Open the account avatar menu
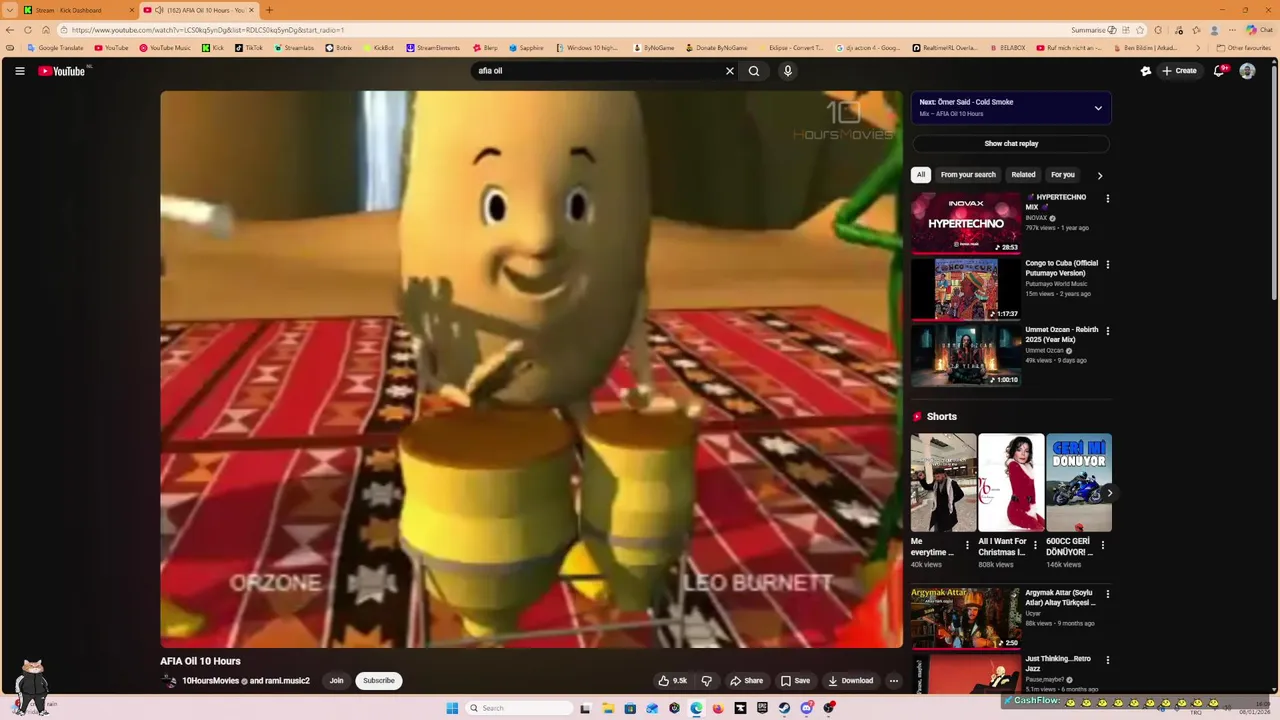1280x720 pixels. click(1247, 71)
